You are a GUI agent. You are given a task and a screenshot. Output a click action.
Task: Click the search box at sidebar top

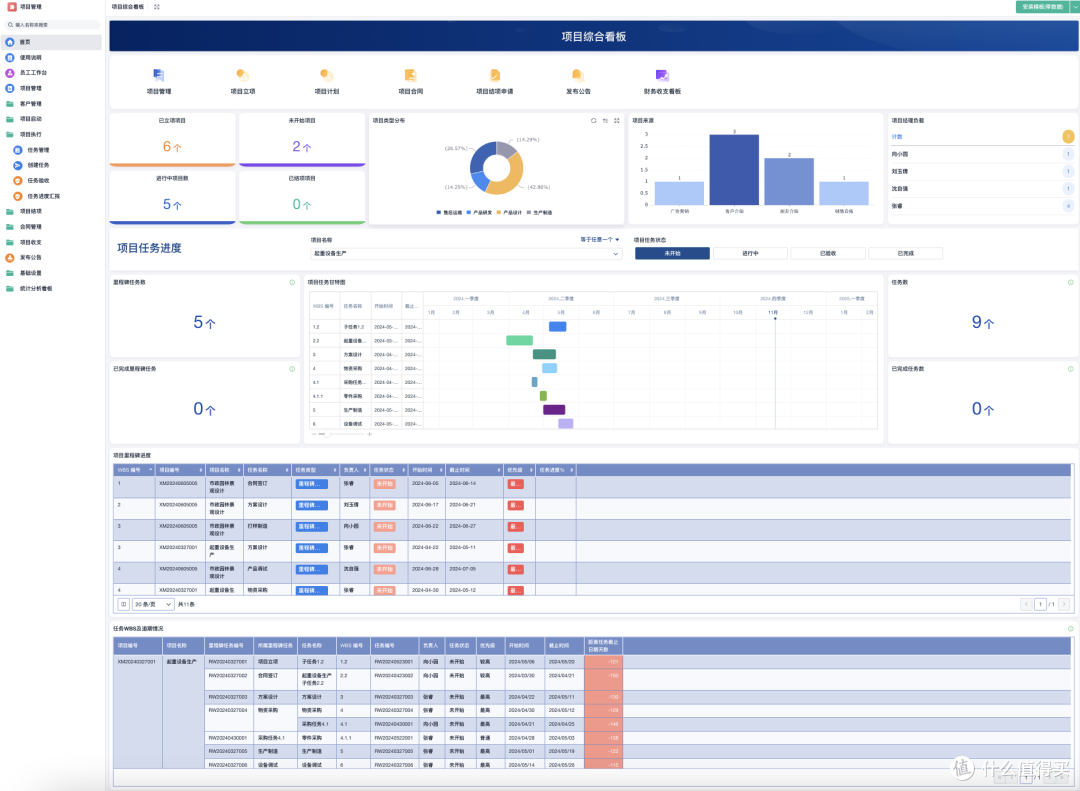tap(53, 25)
